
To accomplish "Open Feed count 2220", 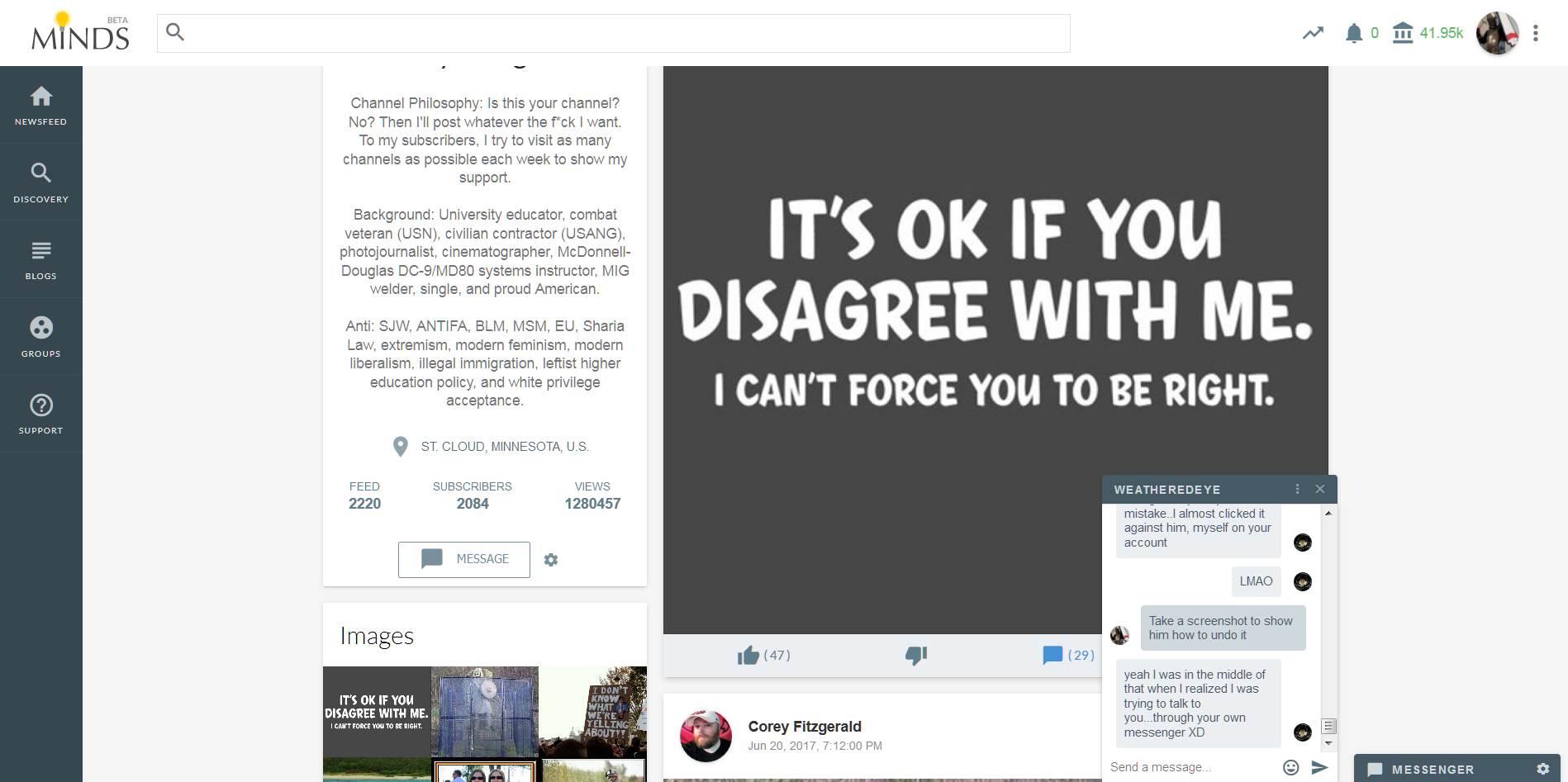I will point(364,495).
